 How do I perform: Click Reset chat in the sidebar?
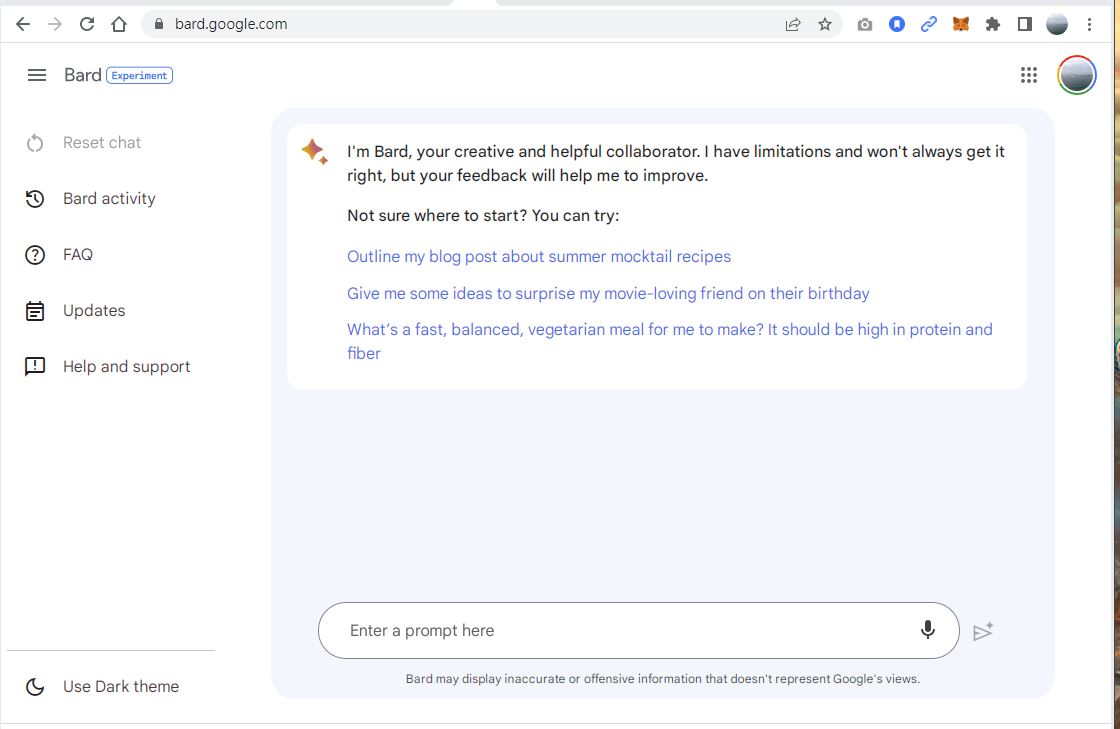(101, 143)
